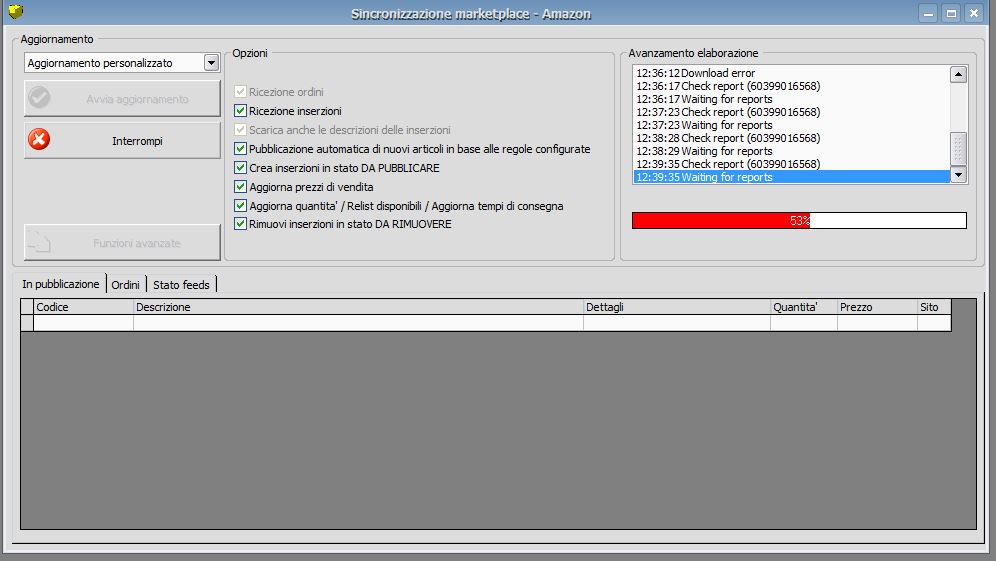996x561 pixels.
Task: Select log entry 12:36:17 Waiting for reports
Action: [791, 99]
